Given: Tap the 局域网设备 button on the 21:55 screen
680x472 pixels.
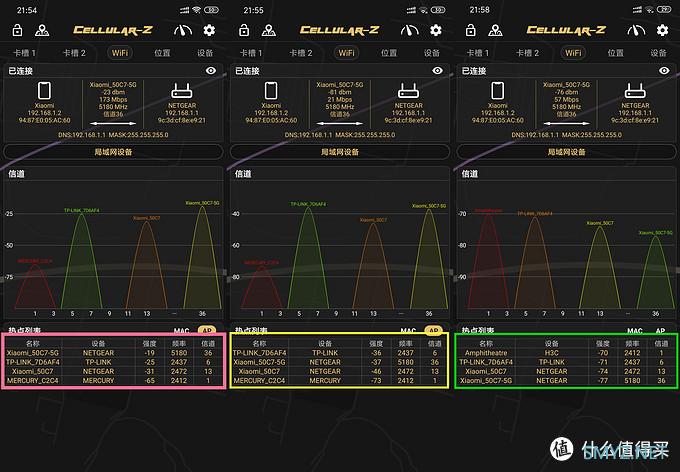Looking at the screenshot, I should click(340, 152).
